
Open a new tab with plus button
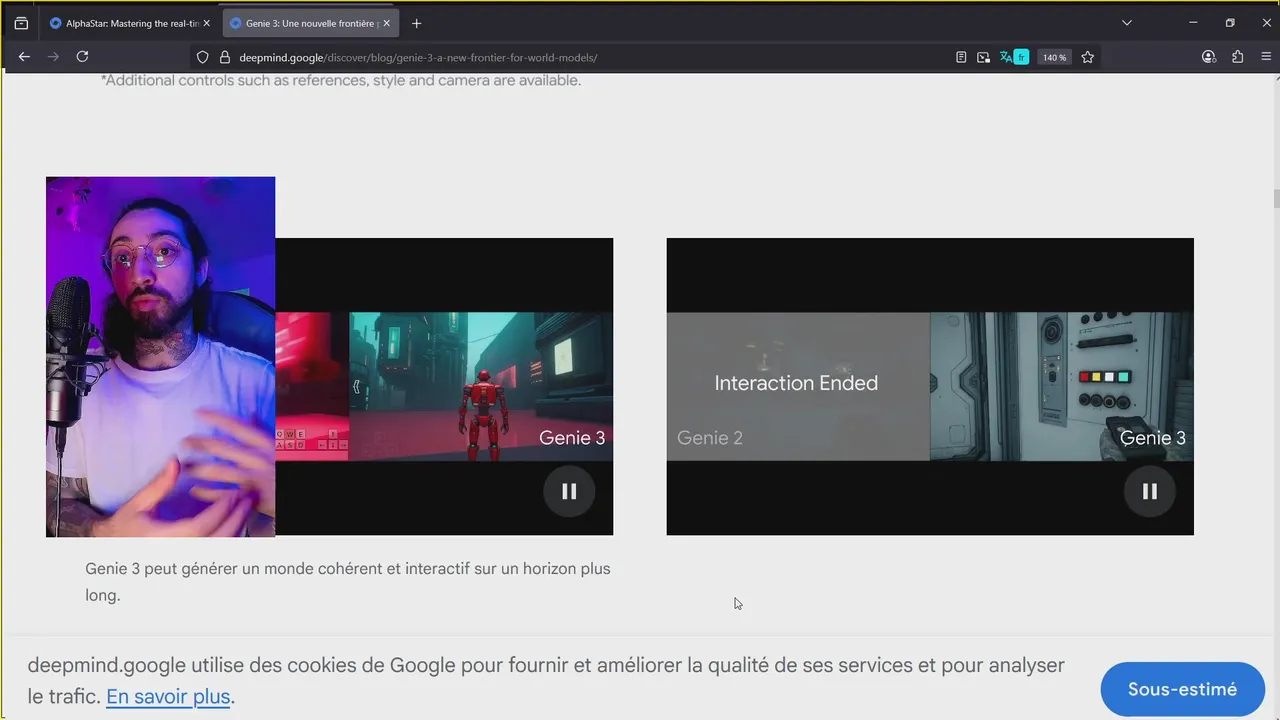coord(416,23)
